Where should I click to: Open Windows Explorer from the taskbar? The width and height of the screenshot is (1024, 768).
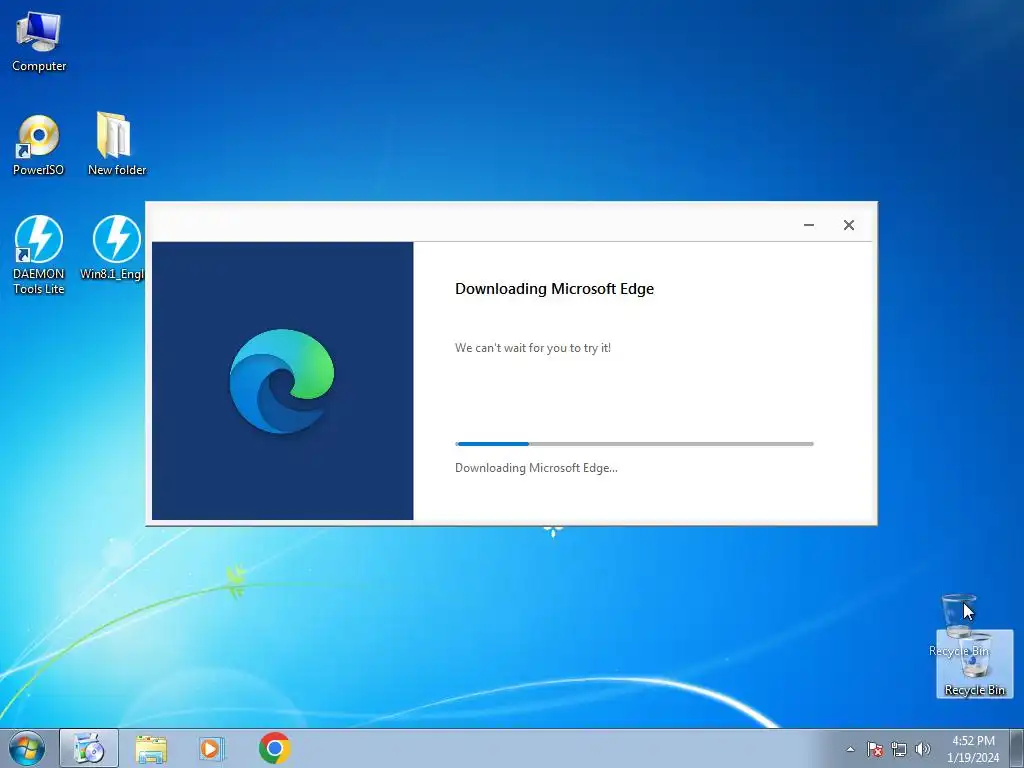(x=151, y=748)
